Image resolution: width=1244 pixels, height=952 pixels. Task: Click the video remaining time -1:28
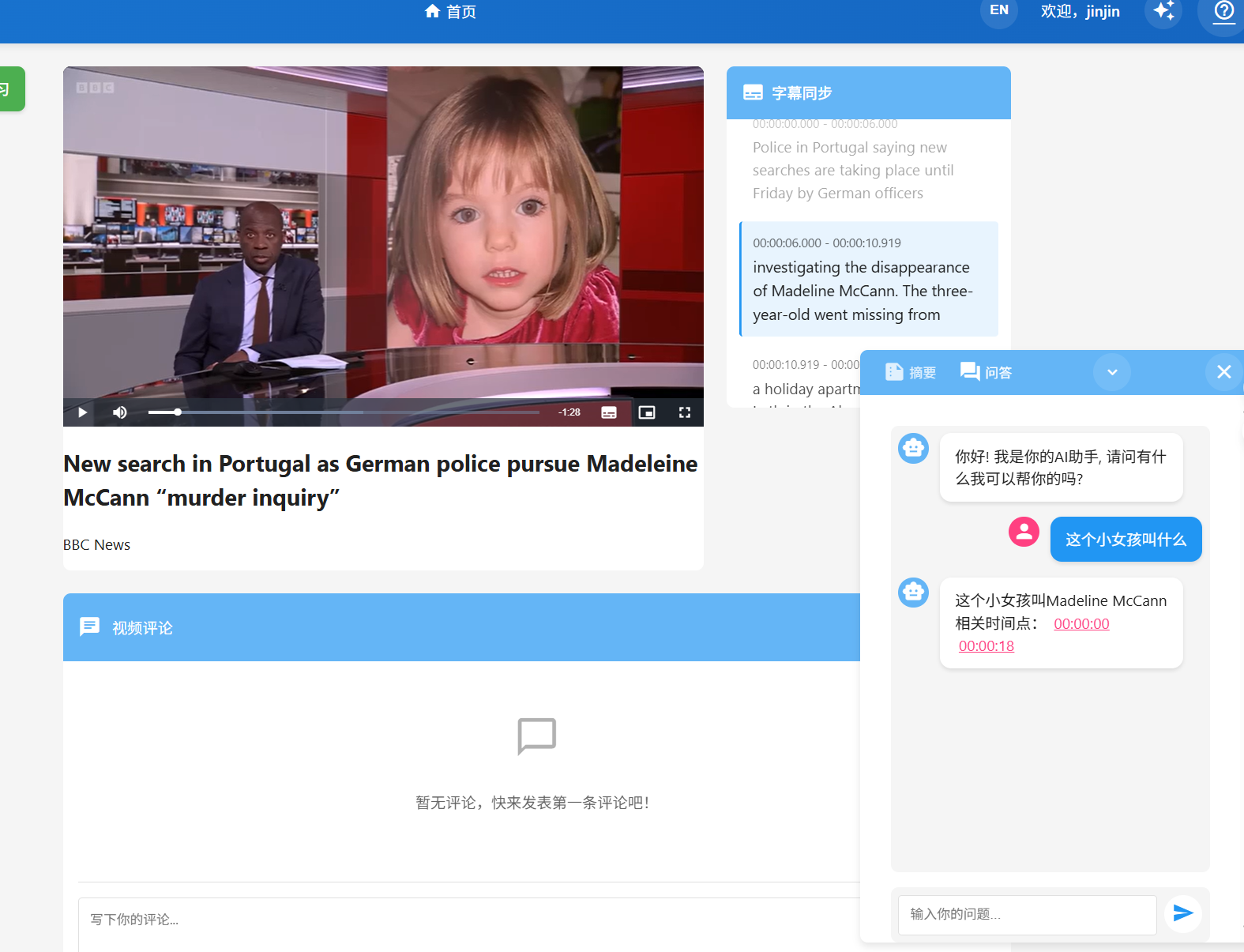[x=569, y=412]
